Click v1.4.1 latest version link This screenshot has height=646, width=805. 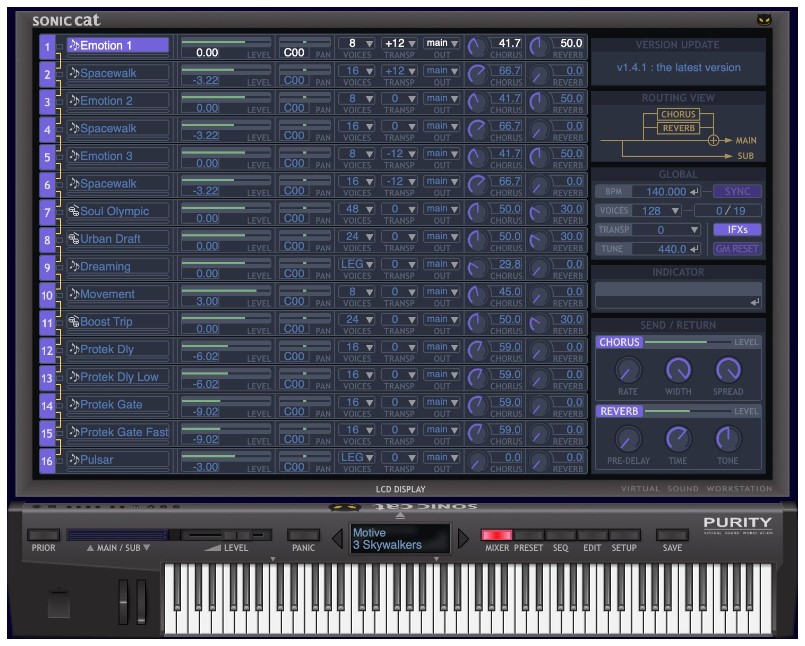pos(678,67)
